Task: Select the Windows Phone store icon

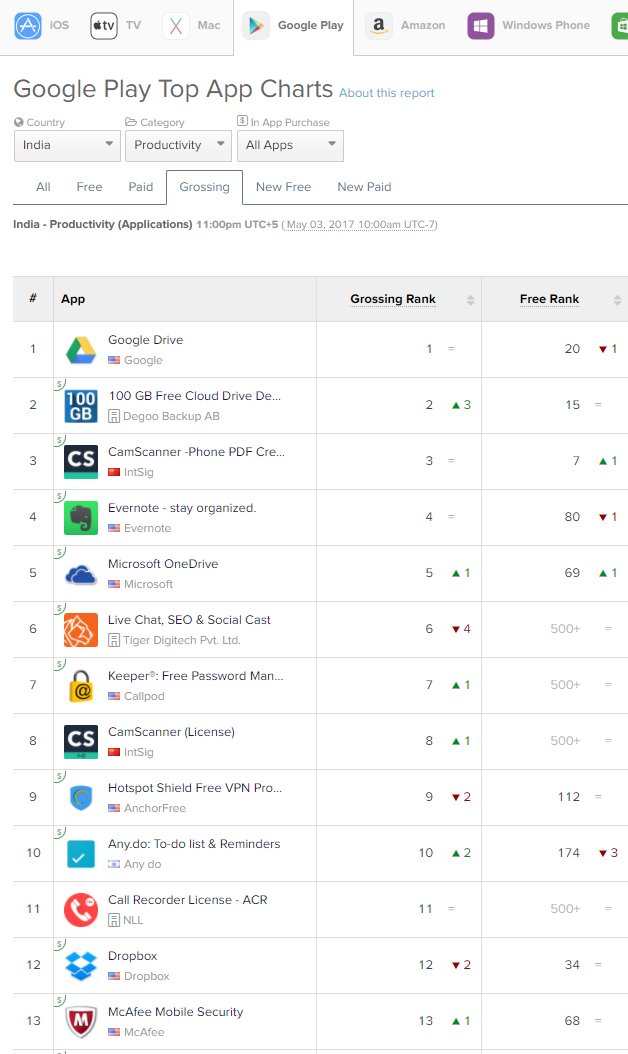Action: click(480, 26)
